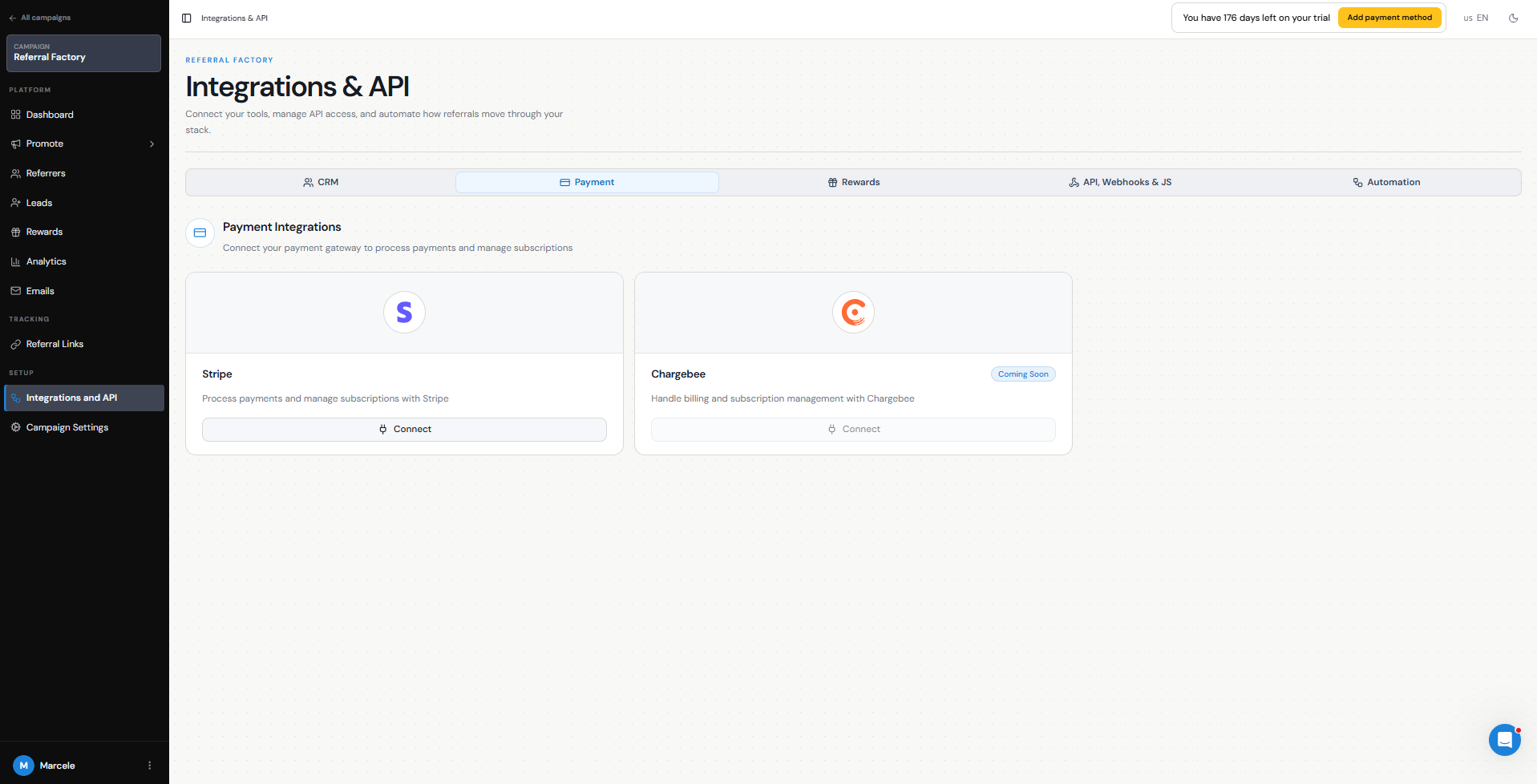Open Campaign Settings in the sidebar

coord(84,427)
